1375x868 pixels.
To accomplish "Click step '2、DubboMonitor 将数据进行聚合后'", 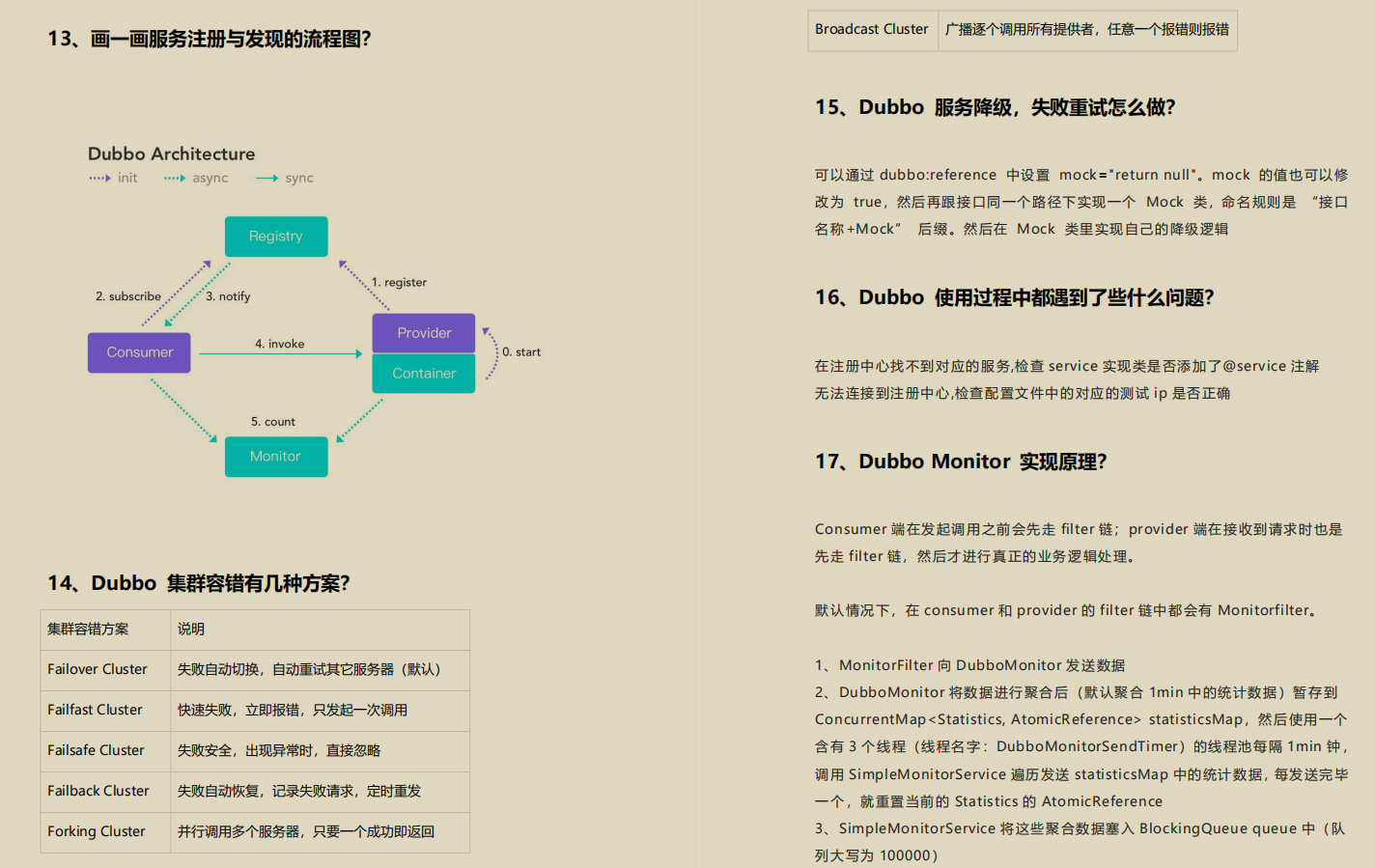I will point(1077,692).
